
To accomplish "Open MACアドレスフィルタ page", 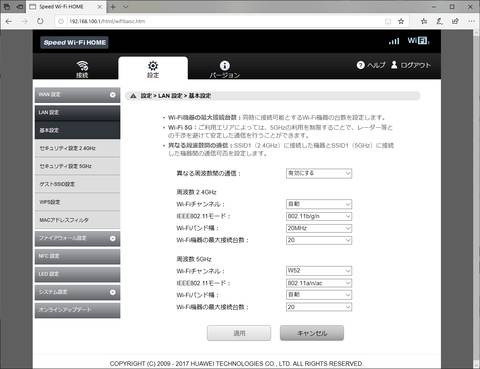I will (77, 220).
